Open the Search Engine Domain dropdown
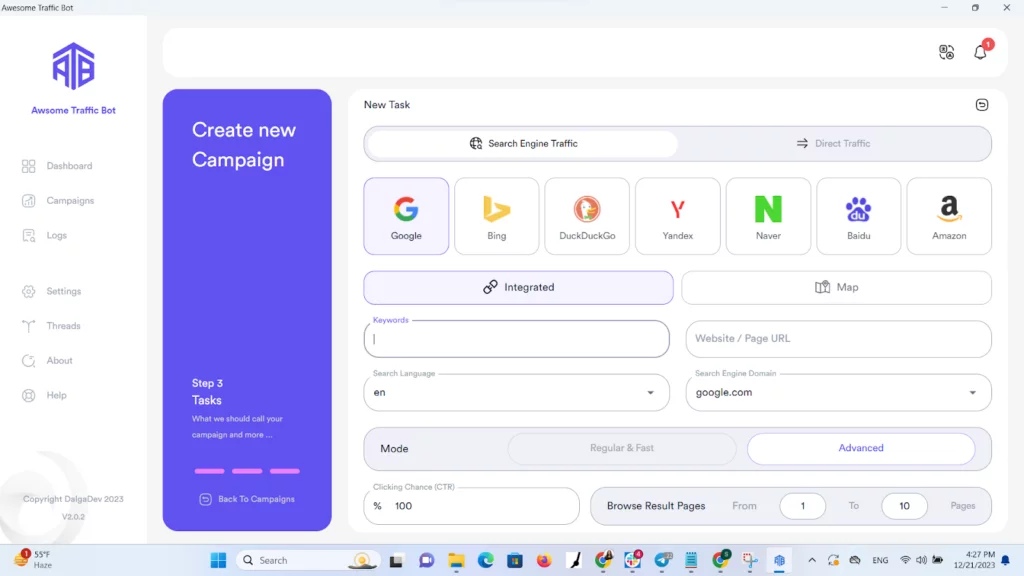 pos(973,393)
